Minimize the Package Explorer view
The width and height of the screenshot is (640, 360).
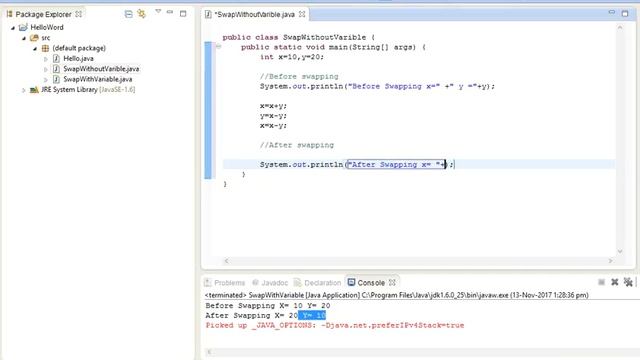pyautogui.click(x=170, y=12)
